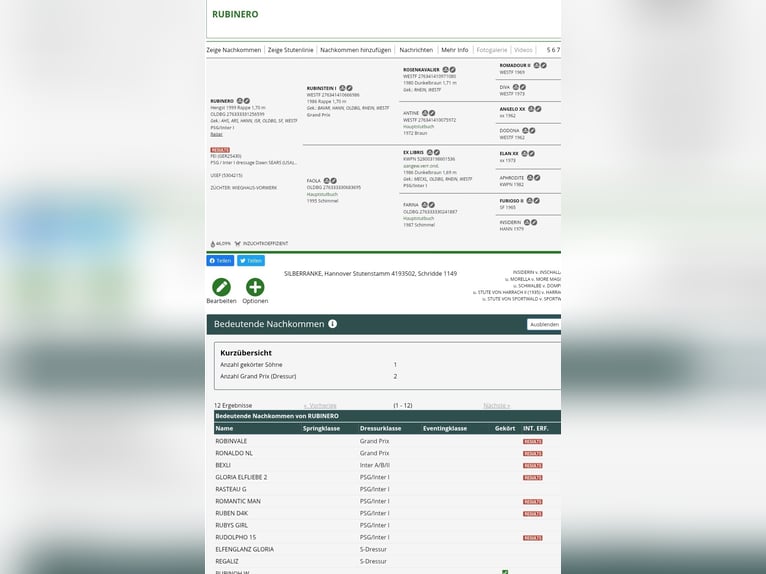Click info icon beside Bedeutende Nachkommen heading
This screenshot has height=574, width=766.
point(333,324)
